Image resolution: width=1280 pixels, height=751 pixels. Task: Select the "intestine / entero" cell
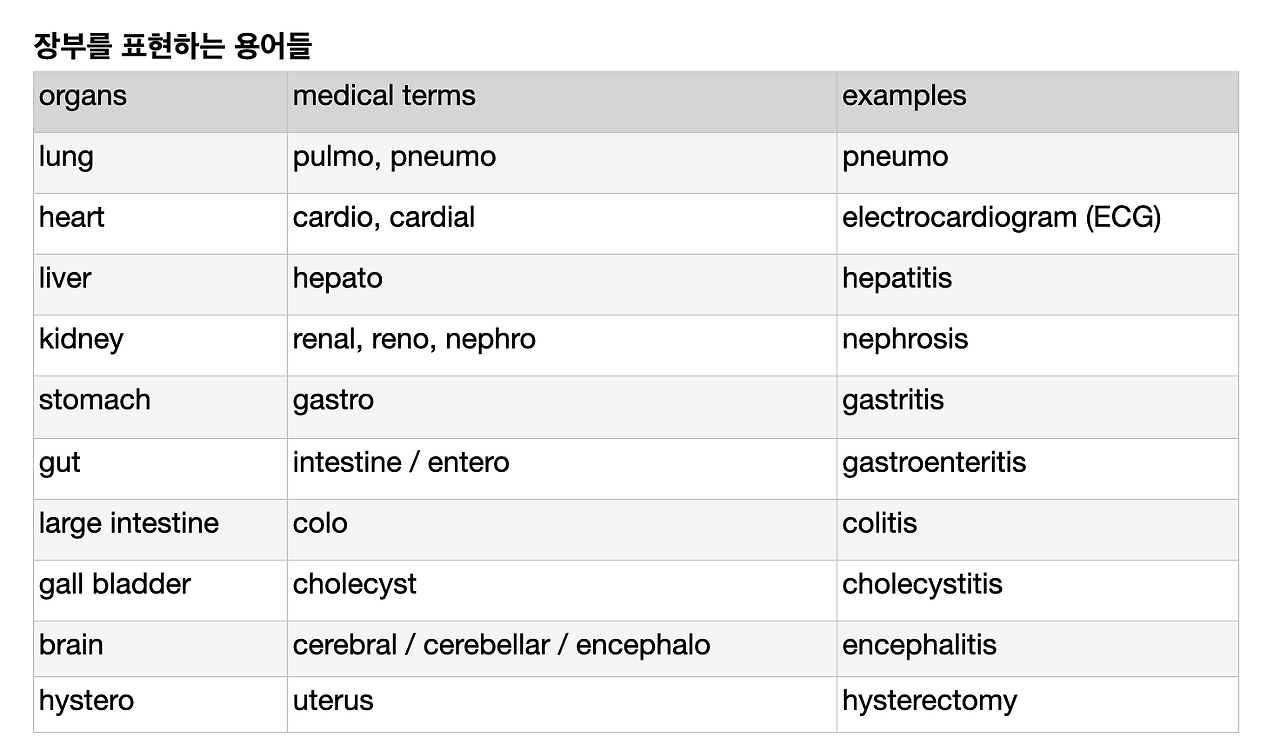pyautogui.click(x=401, y=463)
